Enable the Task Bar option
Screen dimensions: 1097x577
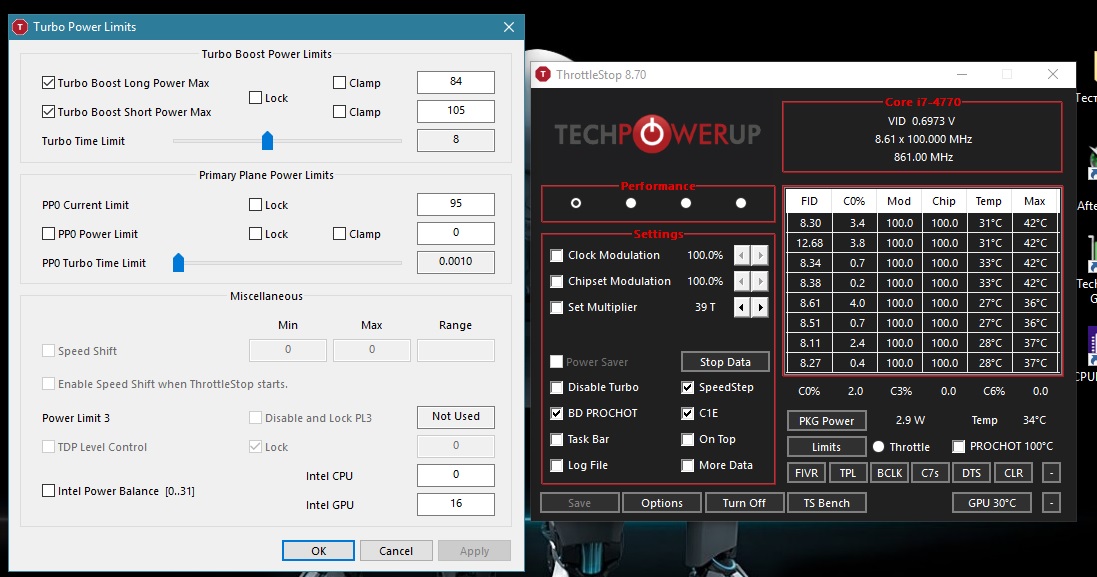(x=556, y=439)
